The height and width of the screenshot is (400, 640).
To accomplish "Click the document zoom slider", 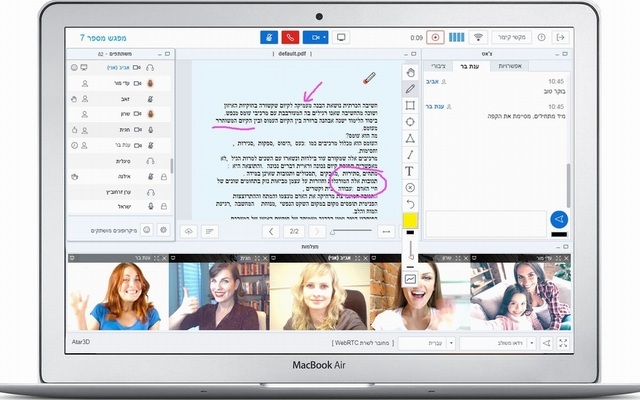I will click(x=351, y=231).
